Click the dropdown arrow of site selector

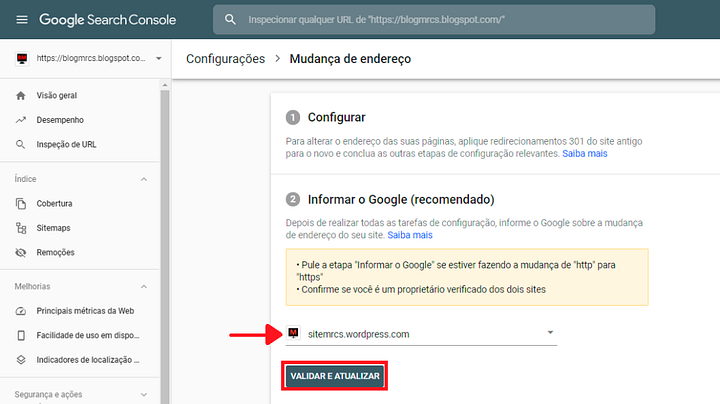[550, 332]
